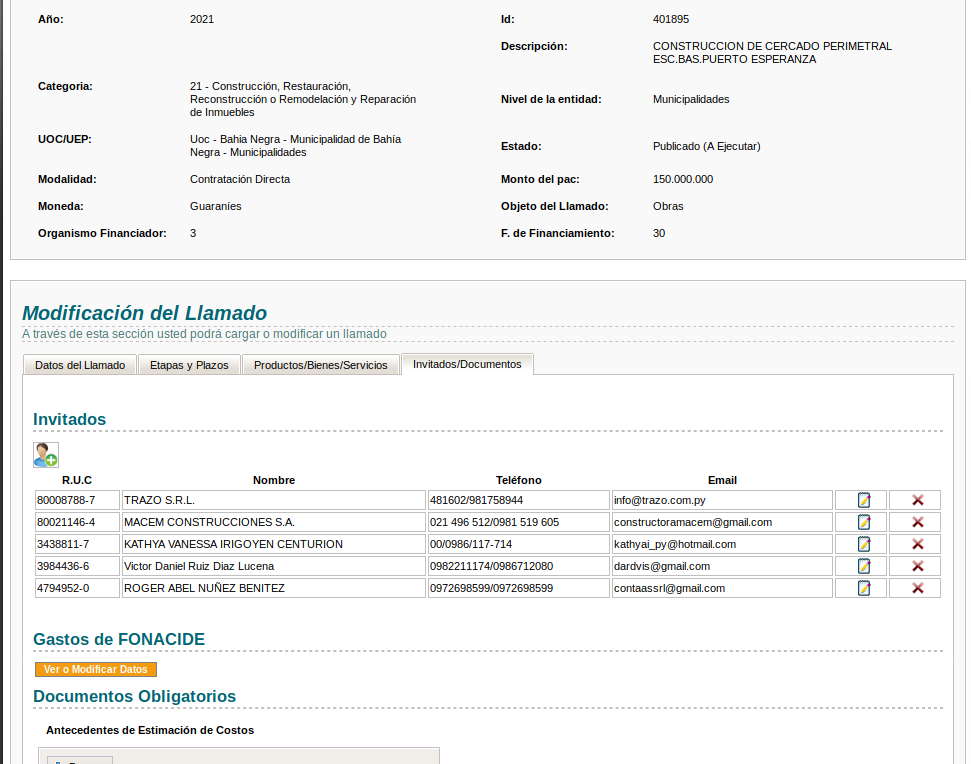Select the Invitados/Documentos tab
The height and width of the screenshot is (764, 971).
[467, 364]
